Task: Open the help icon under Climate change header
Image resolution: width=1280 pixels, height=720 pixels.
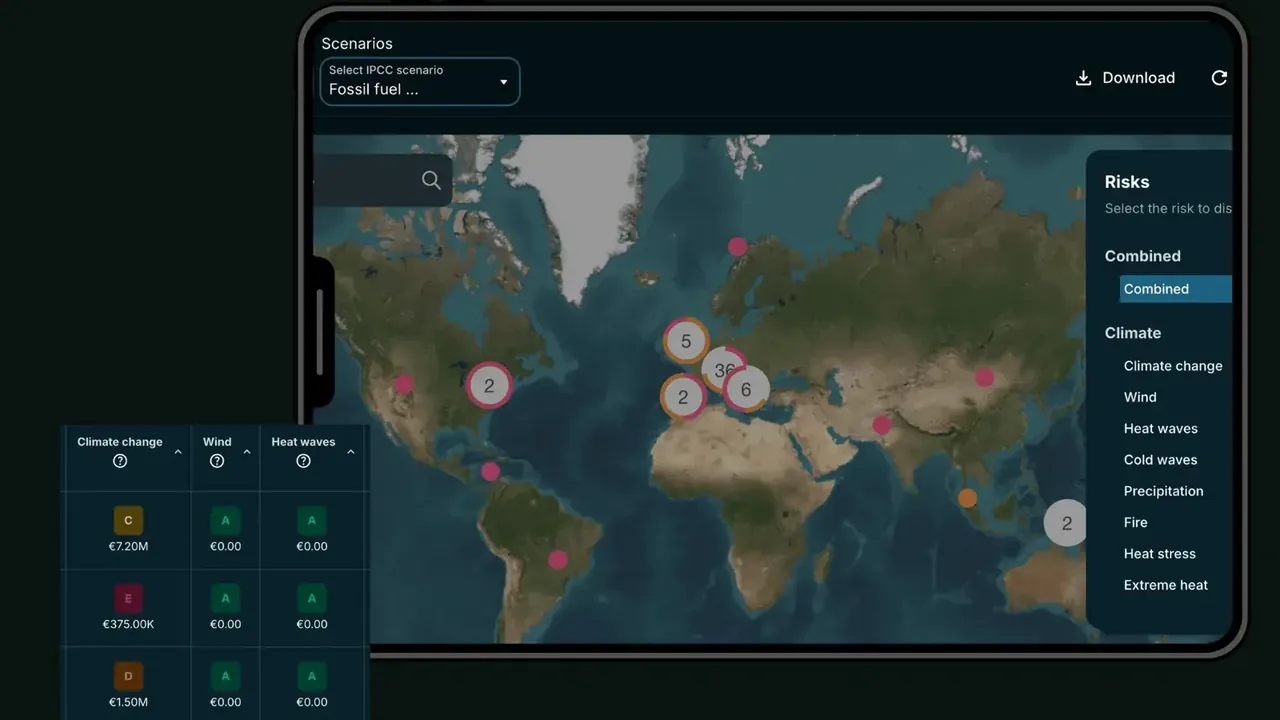Action: [120, 461]
